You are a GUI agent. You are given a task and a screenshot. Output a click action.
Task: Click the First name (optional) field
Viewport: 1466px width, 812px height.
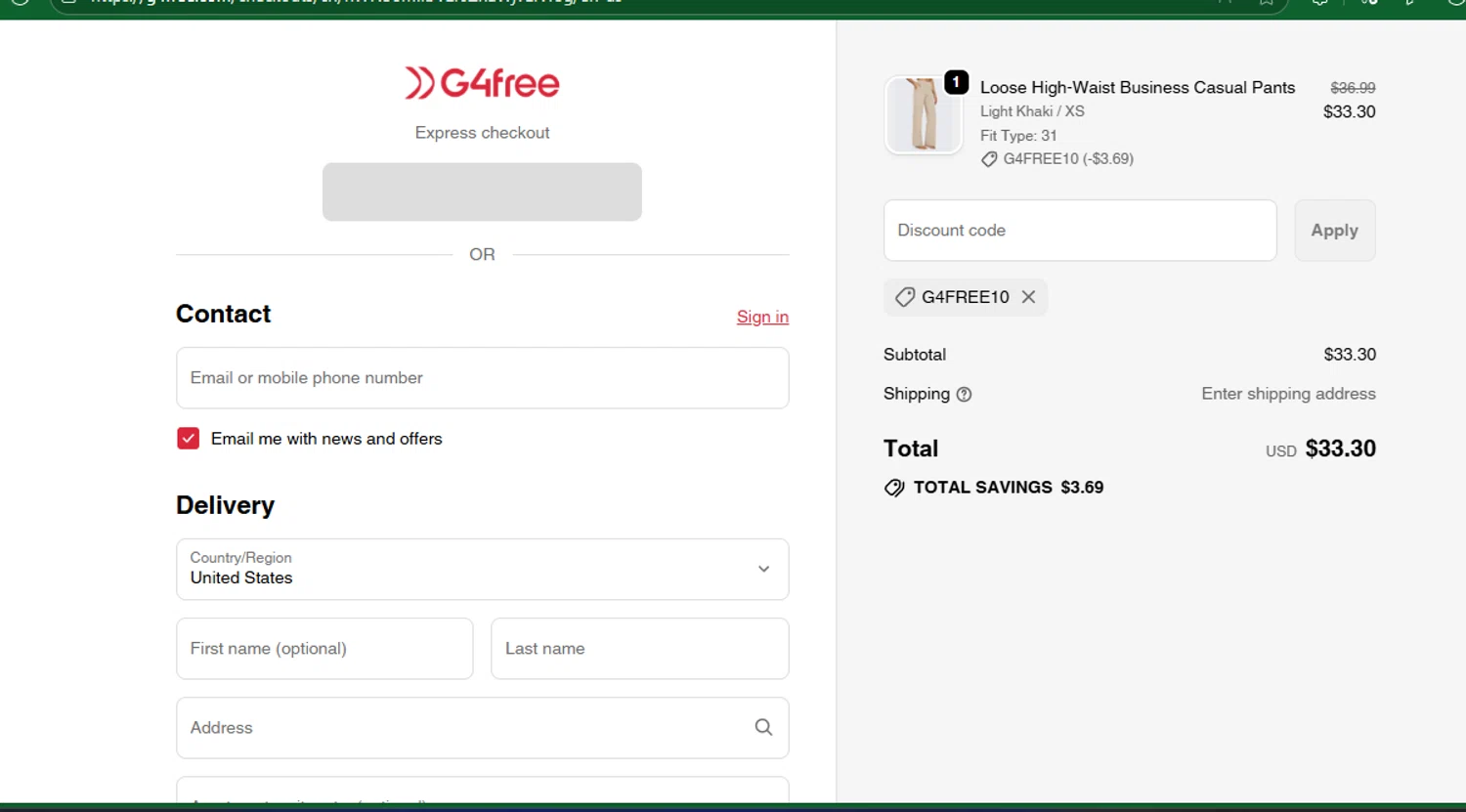[x=324, y=649]
